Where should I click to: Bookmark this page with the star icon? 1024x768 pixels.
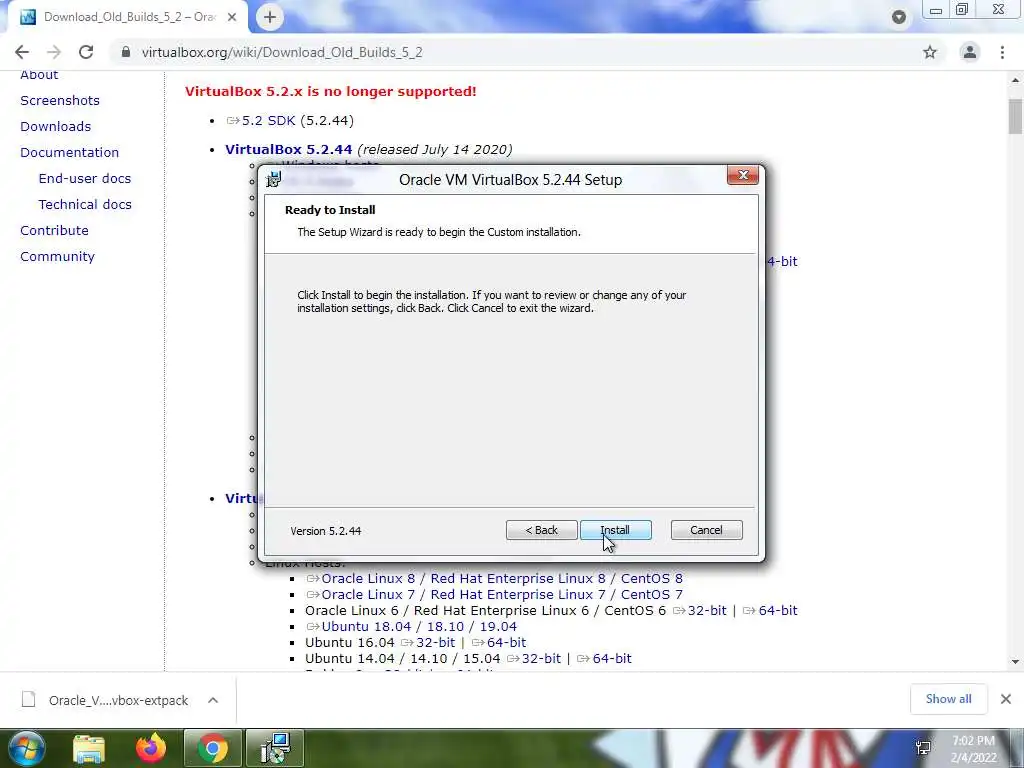pos(930,52)
